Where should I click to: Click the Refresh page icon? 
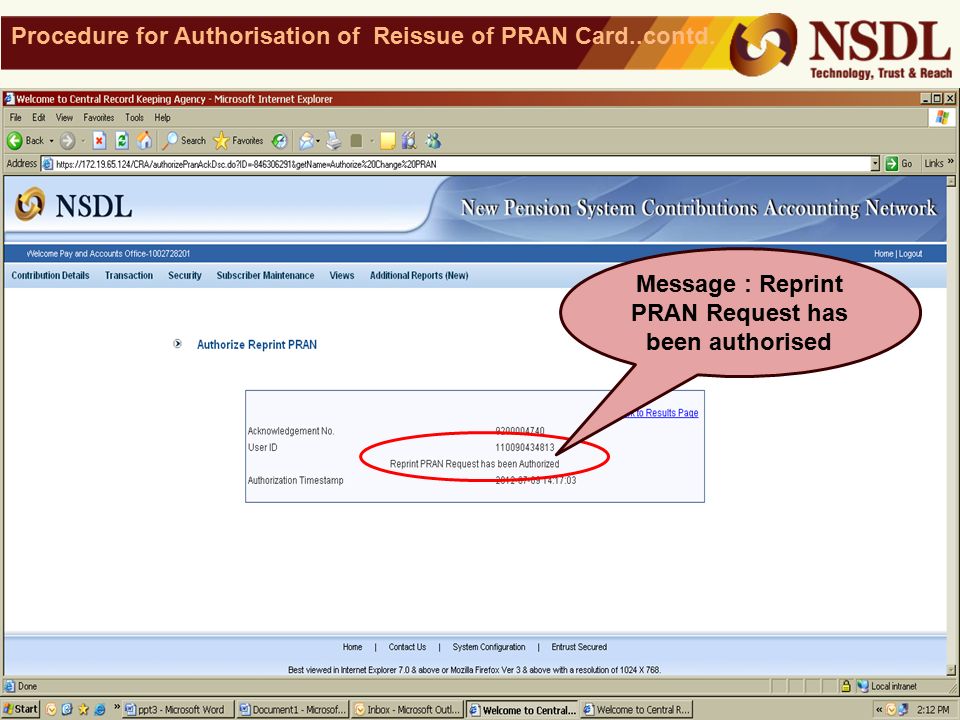tap(122, 141)
